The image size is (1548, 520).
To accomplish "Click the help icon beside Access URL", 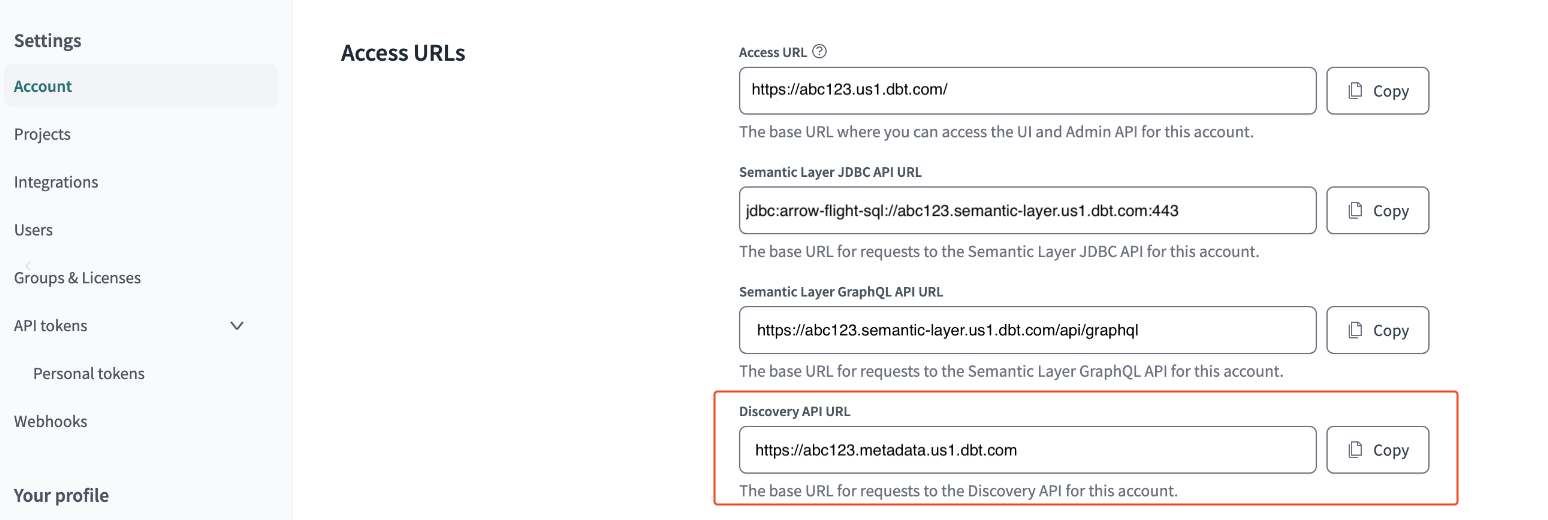I will pyautogui.click(x=820, y=52).
